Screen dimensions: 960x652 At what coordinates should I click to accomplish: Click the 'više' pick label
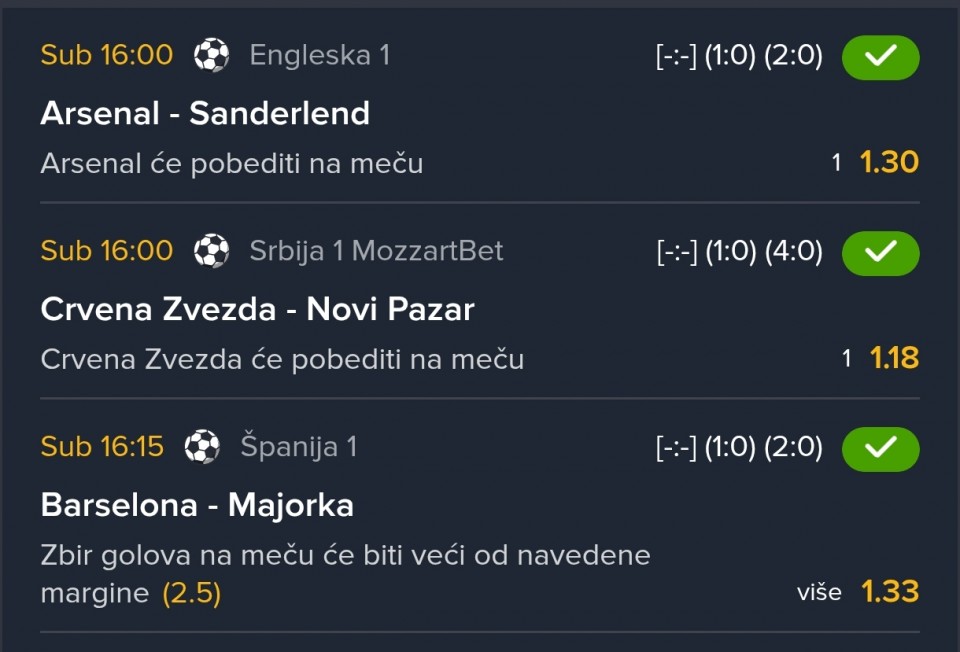point(819,592)
